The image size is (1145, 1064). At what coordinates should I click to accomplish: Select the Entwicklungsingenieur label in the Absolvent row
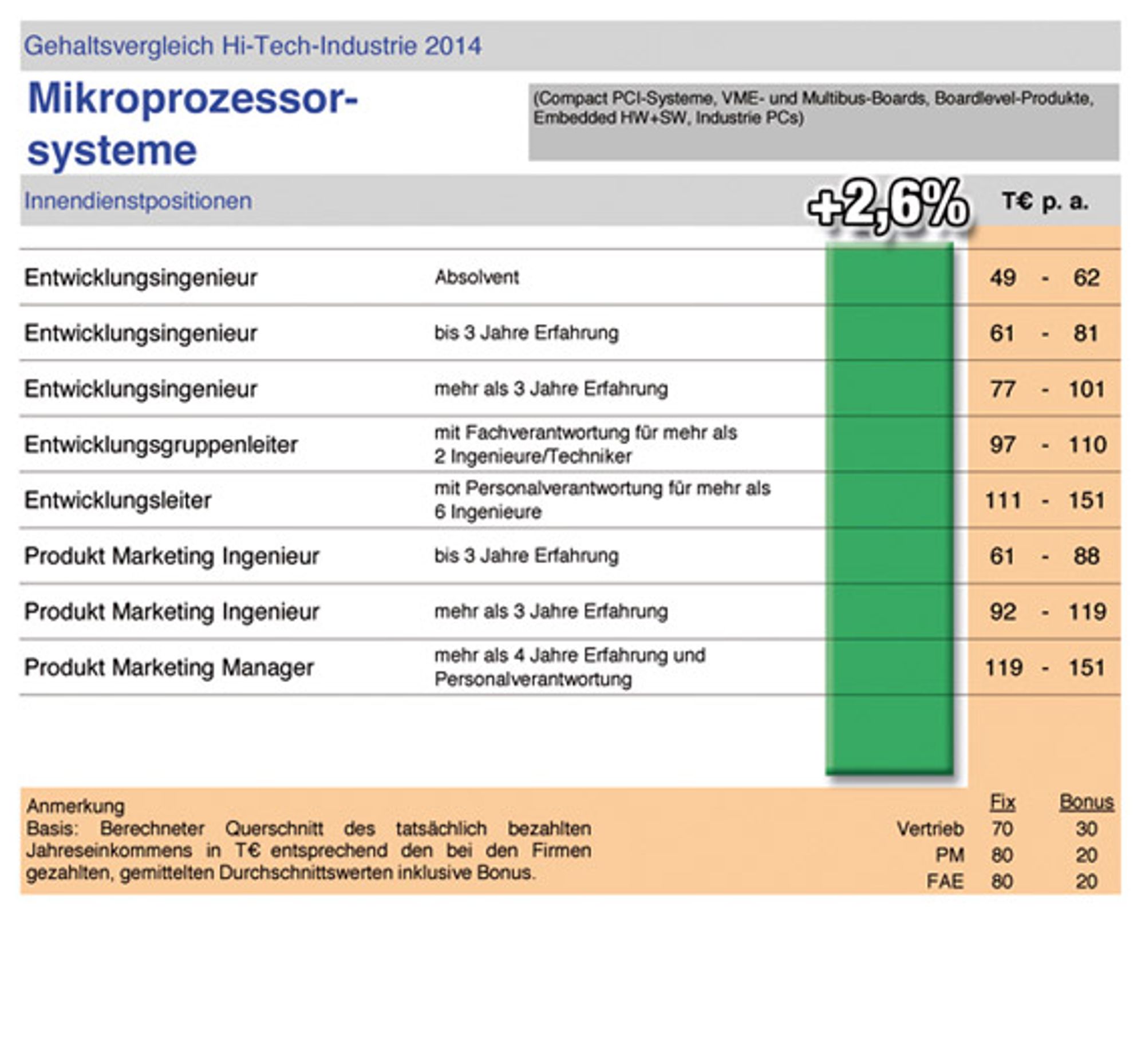pos(140,278)
